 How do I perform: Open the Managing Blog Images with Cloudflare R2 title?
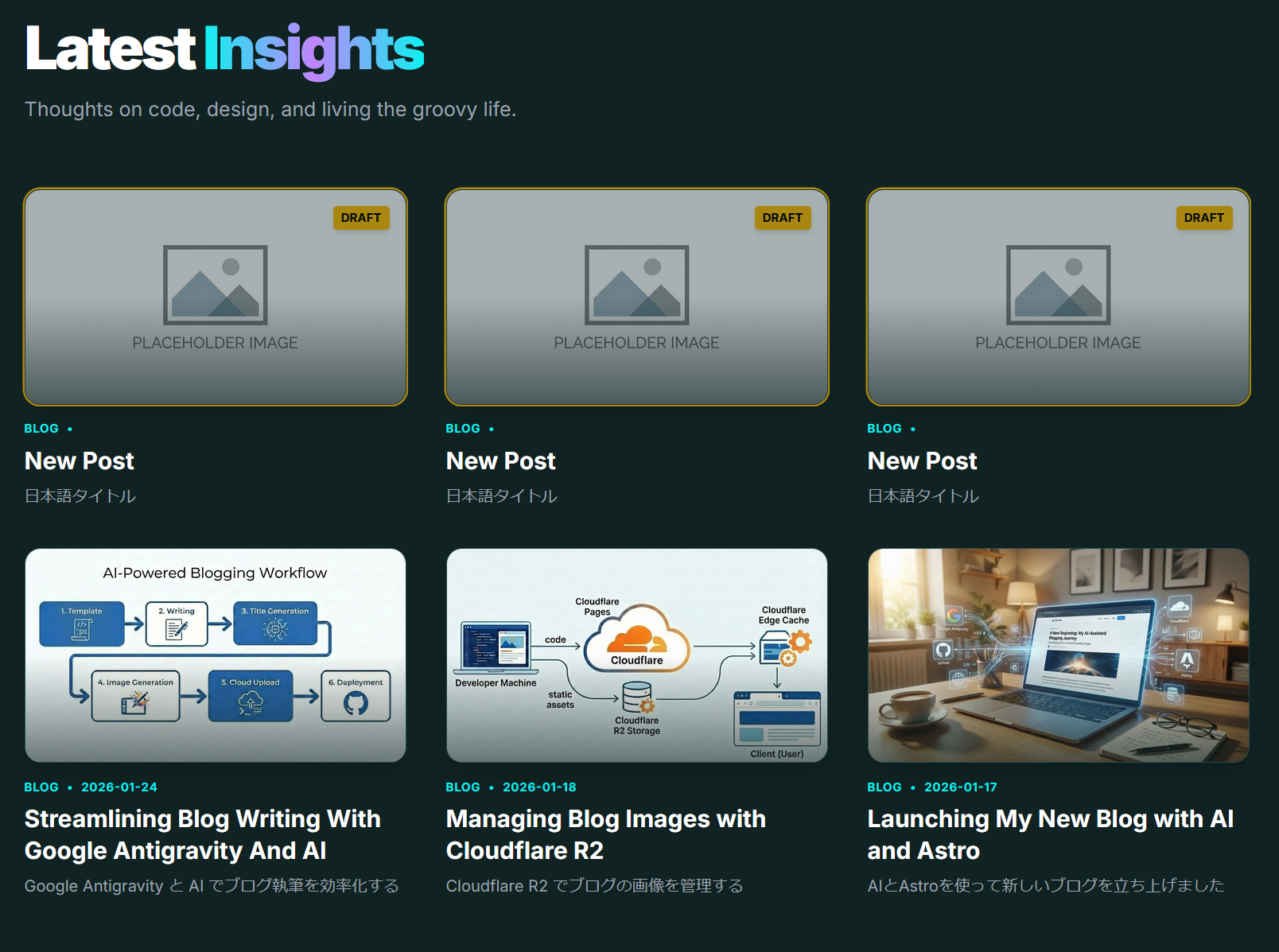(605, 834)
